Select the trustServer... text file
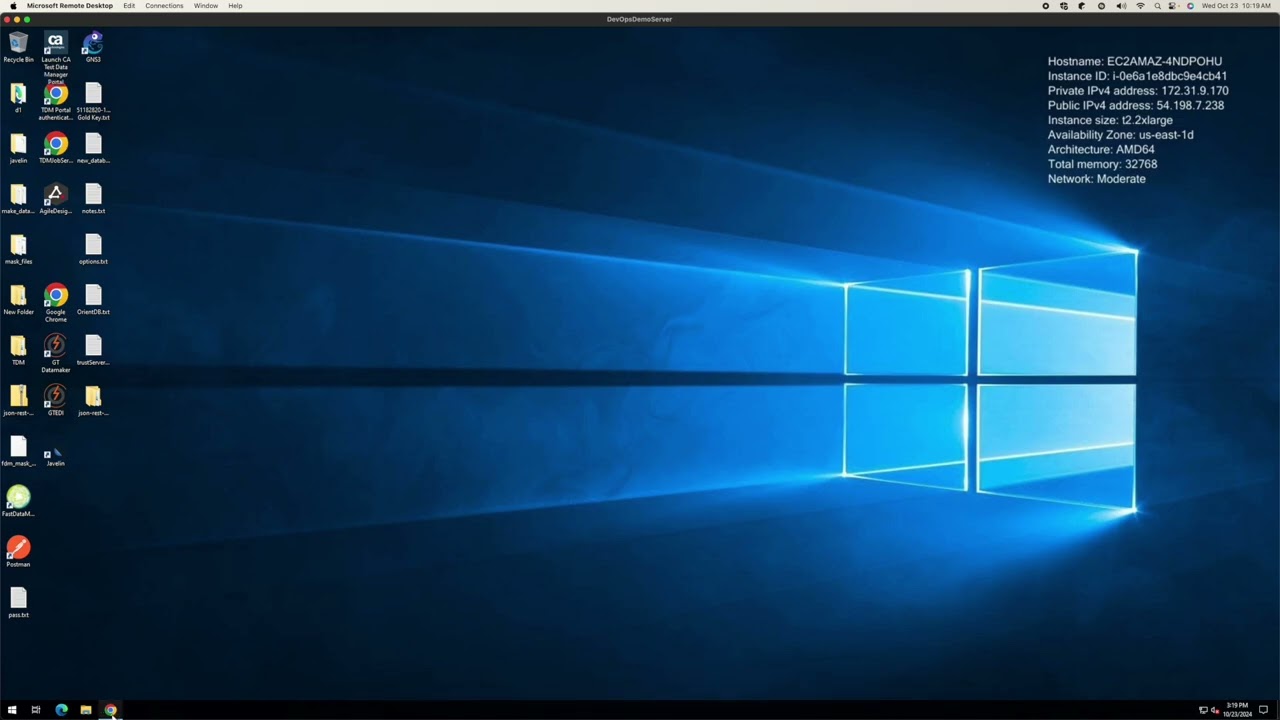The height and width of the screenshot is (720, 1280). tap(93, 350)
